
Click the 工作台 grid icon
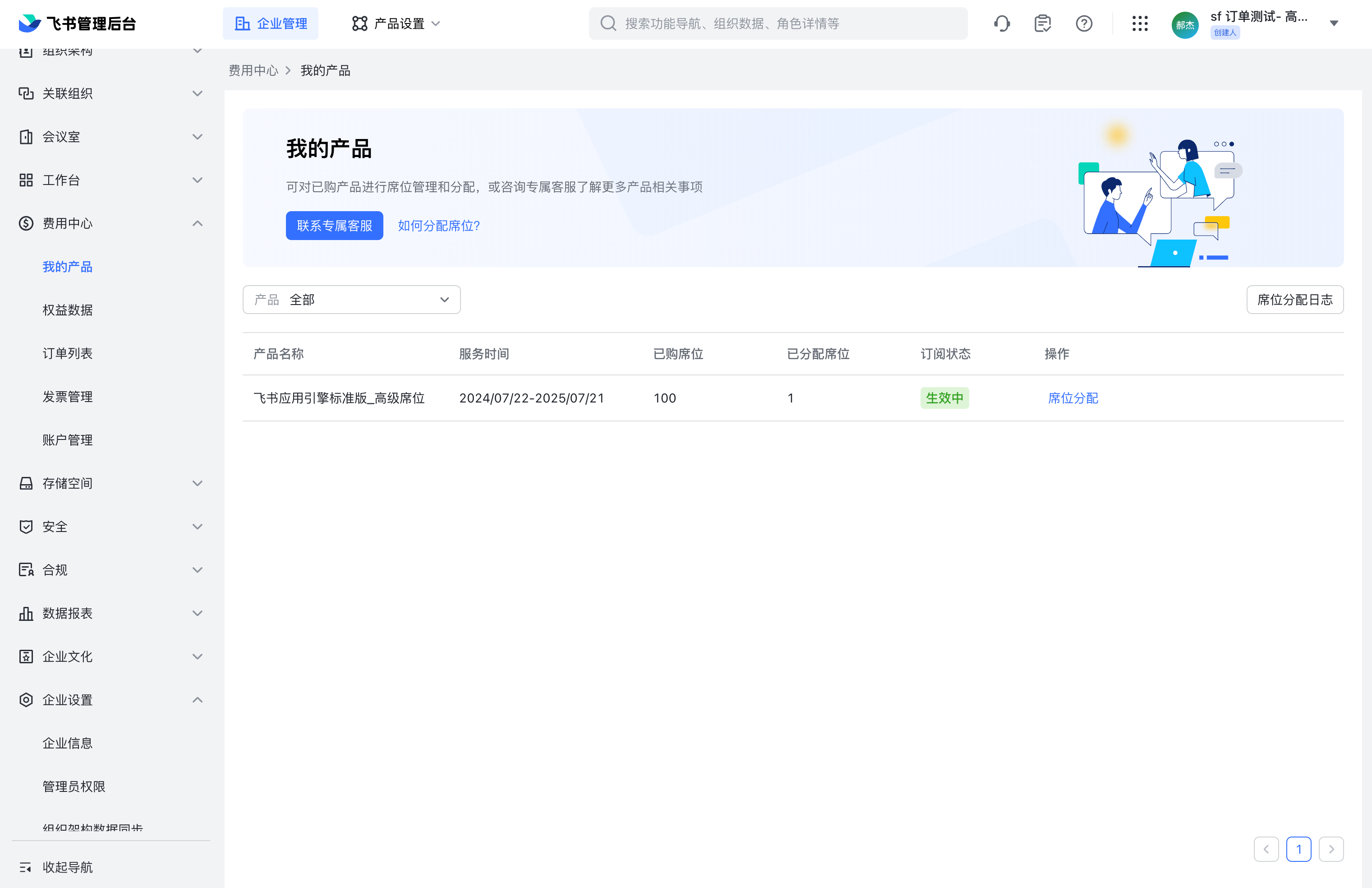[x=26, y=180]
